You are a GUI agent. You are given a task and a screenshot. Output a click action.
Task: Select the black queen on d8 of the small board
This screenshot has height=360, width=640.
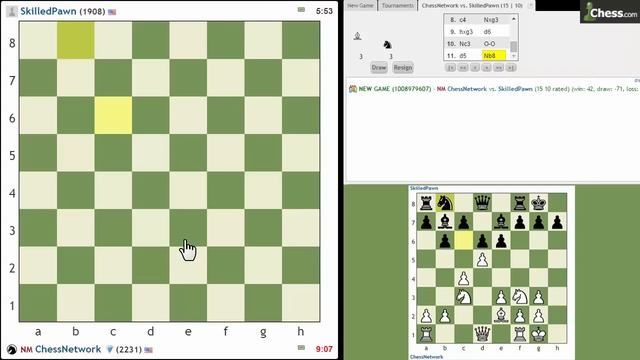482,202
